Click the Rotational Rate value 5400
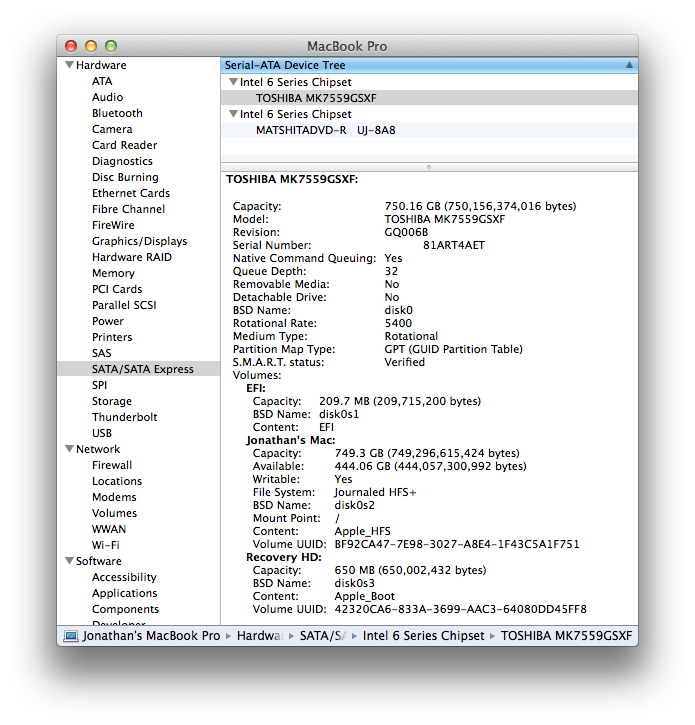Viewport: 695px width, 725px height. click(x=398, y=323)
